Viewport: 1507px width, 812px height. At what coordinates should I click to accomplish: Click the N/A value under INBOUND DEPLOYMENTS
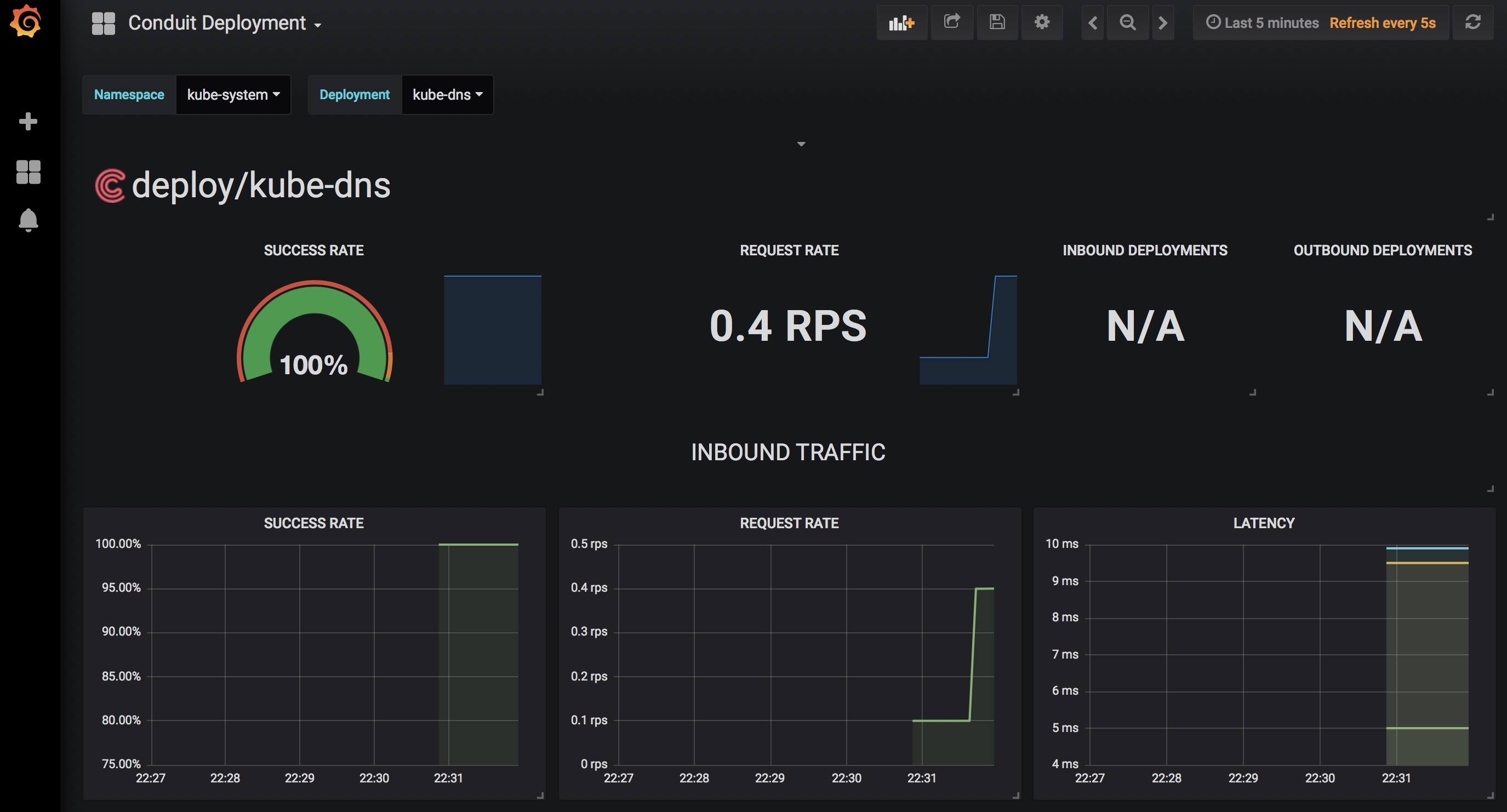[1145, 327]
